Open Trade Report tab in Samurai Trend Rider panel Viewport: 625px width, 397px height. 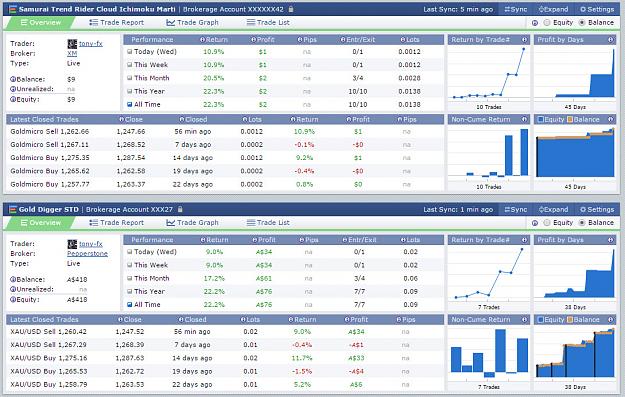116,23
